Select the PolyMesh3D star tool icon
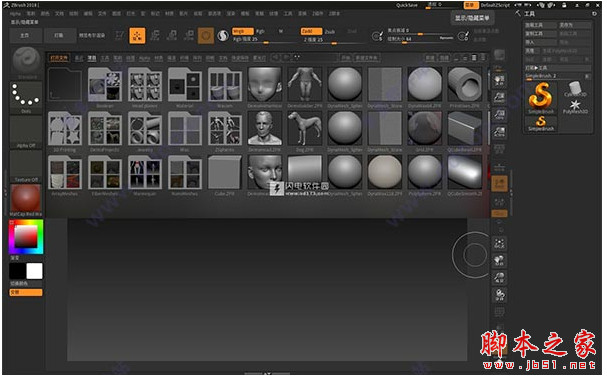 575,106
